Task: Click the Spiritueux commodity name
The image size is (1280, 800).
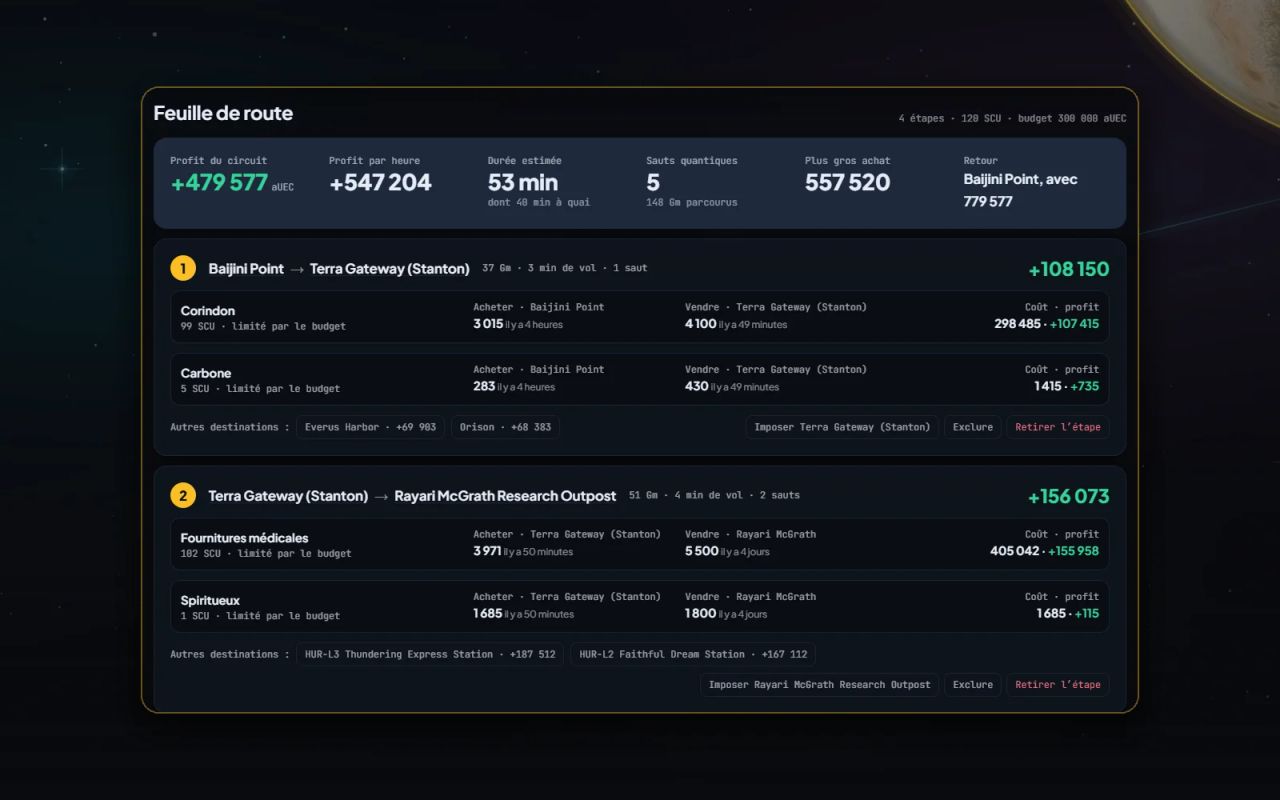Action: (x=210, y=600)
